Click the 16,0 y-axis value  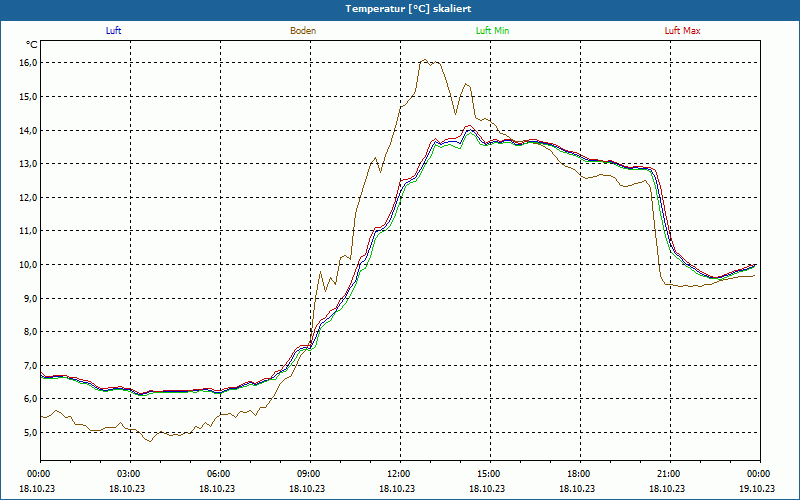[x=28, y=63]
